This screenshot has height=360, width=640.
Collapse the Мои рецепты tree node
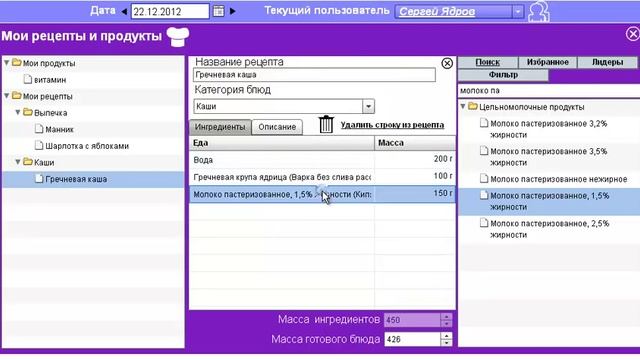pos(7,96)
